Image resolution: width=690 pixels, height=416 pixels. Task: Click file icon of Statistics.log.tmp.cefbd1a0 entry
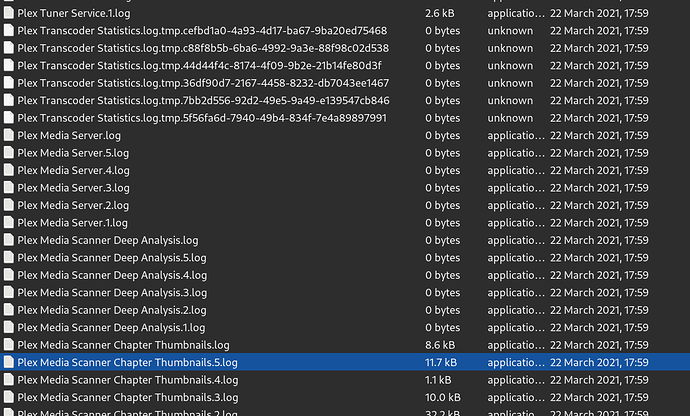pos(8,30)
